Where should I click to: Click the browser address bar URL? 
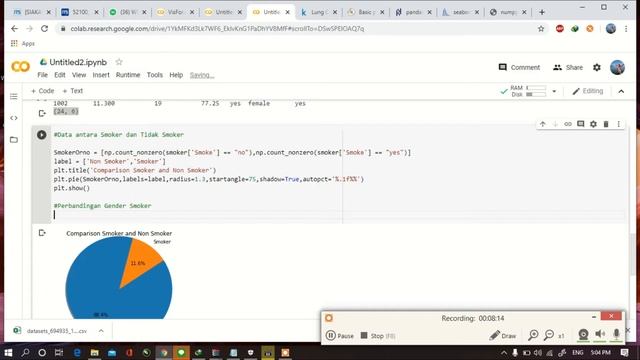[217, 29]
